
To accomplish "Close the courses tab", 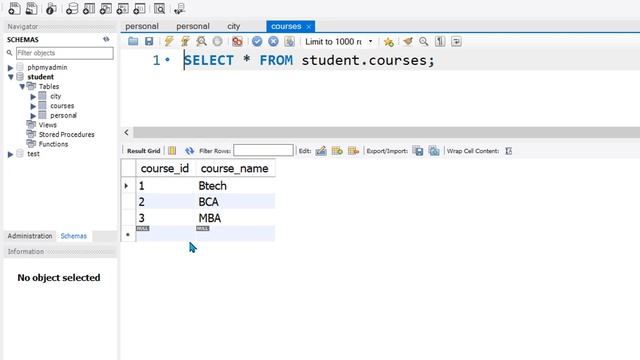I will pos(309,27).
